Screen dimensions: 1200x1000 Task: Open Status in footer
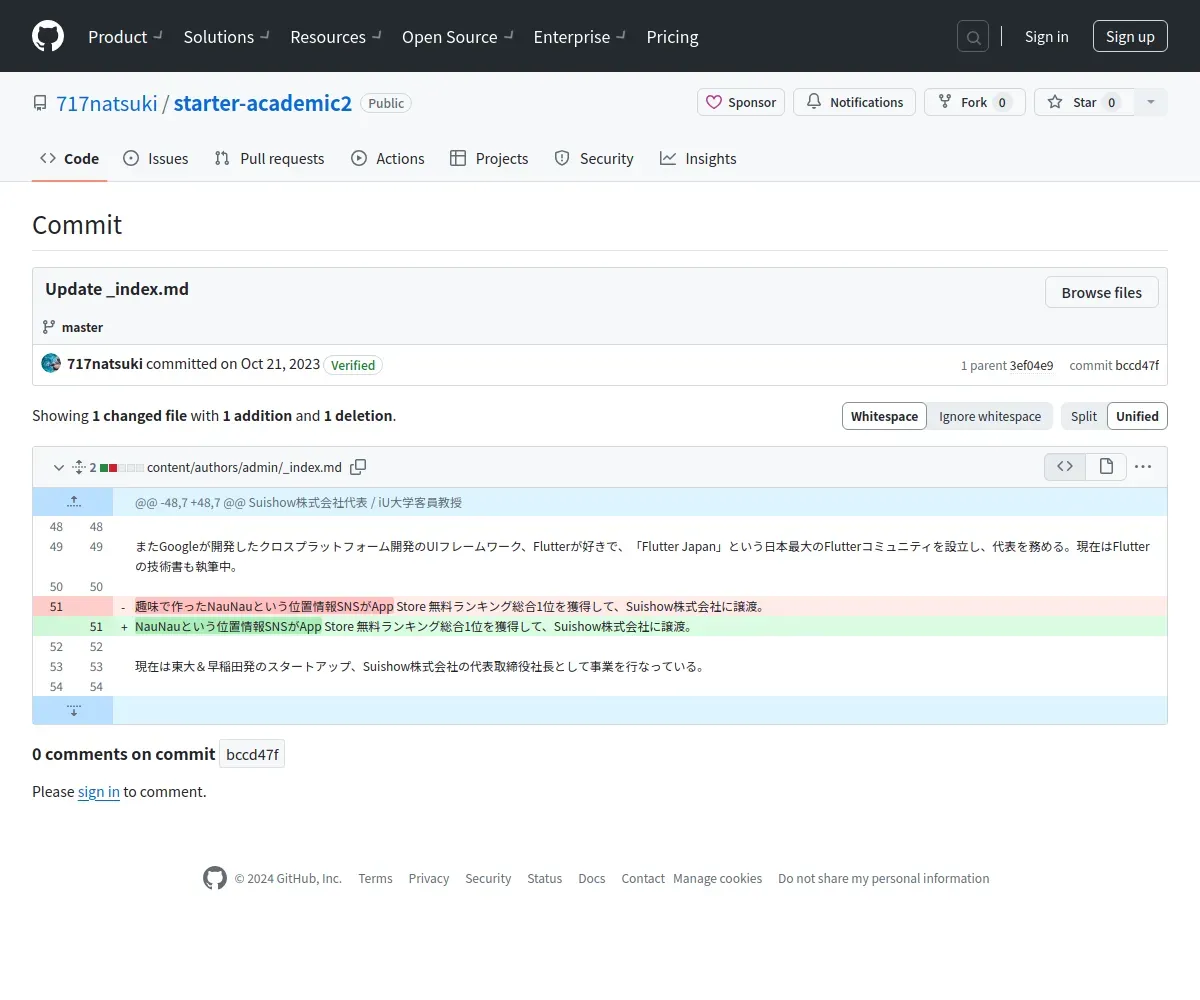tap(545, 878)
